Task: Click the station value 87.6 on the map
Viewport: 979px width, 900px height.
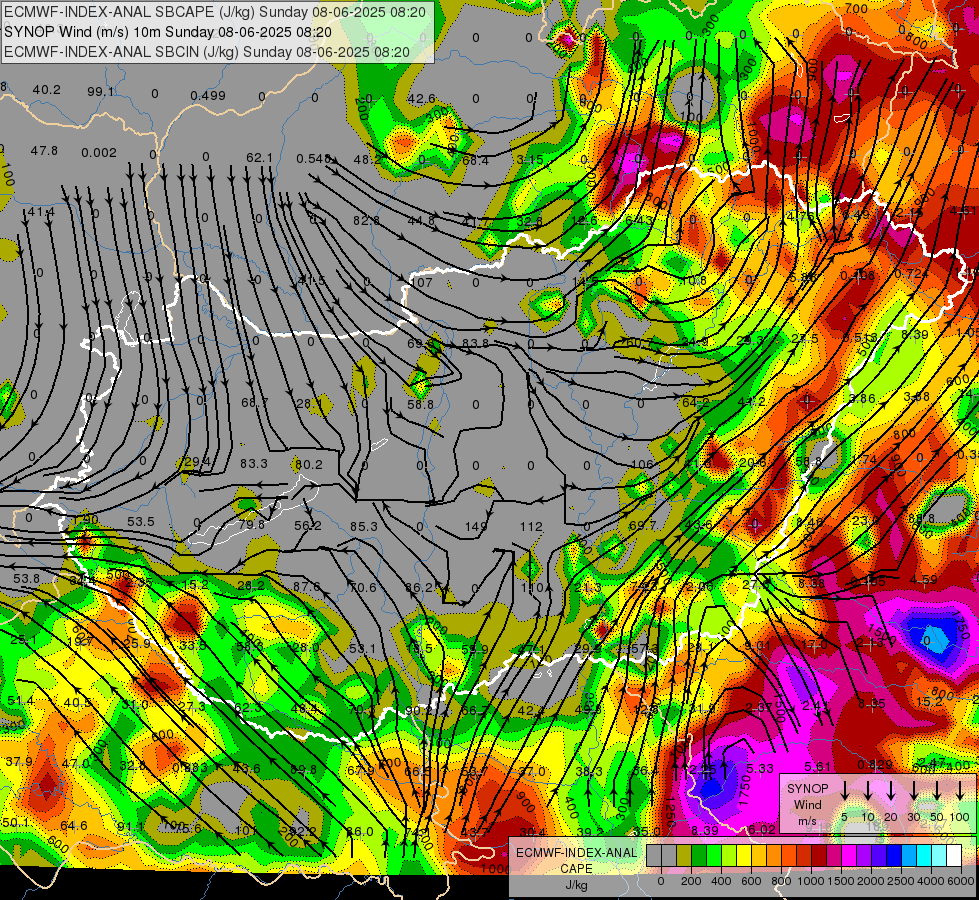Action: click(306, 586)
